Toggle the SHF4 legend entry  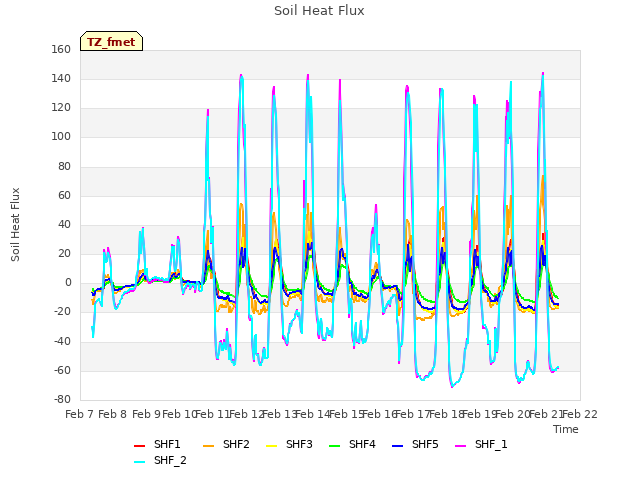352,444
